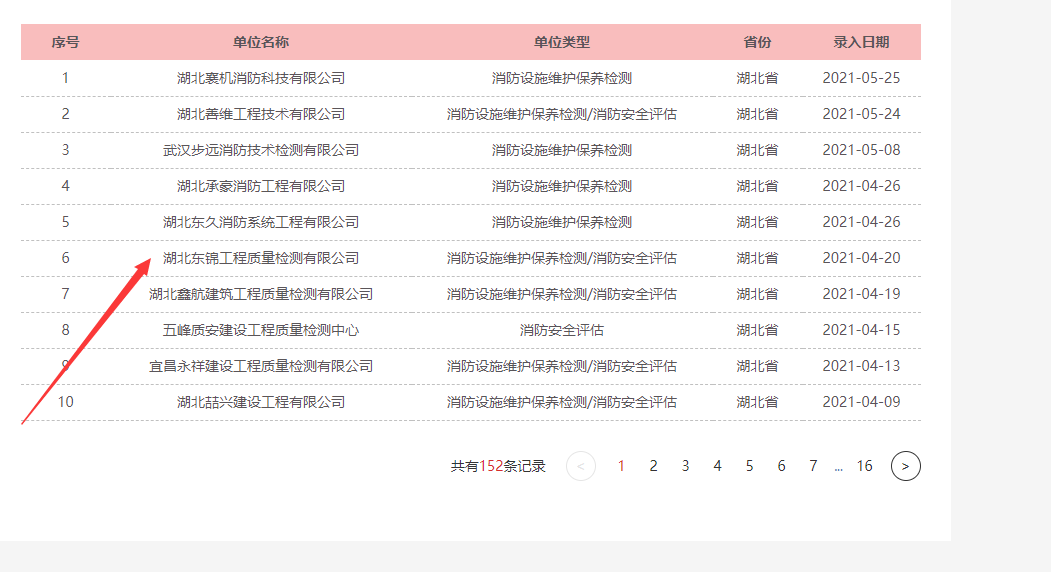Viewport: 1051px width, 572px height.
Task: Navigate to page 6
Action: [781, 466]
